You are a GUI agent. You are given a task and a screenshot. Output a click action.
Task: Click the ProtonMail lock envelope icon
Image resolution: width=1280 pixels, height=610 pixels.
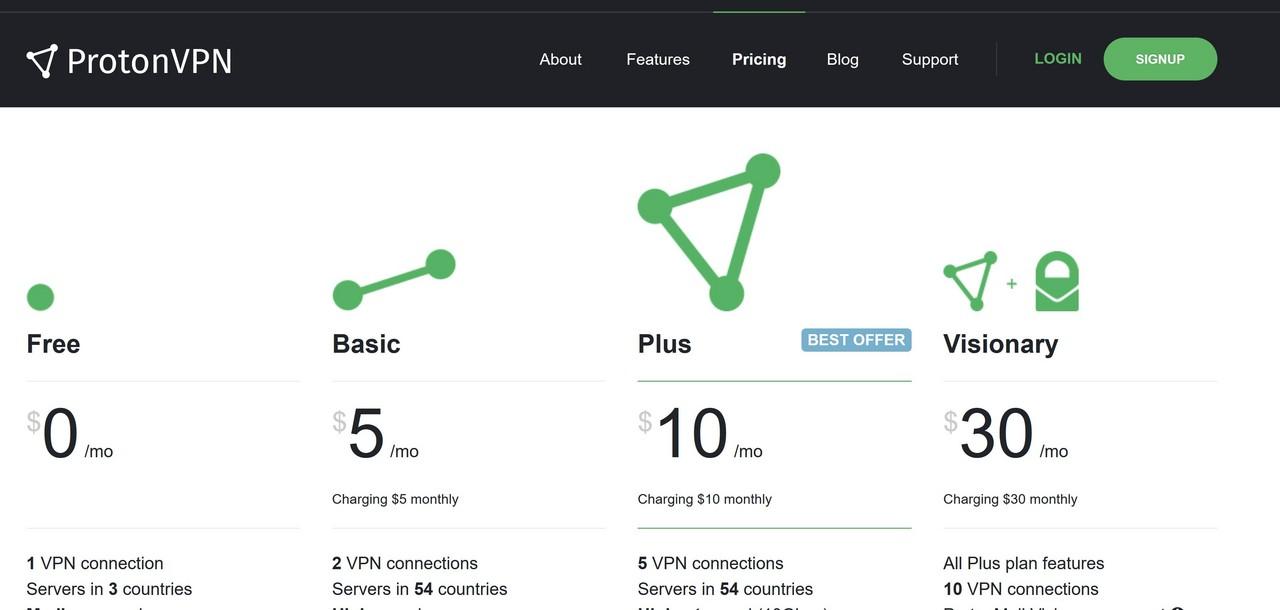tap(1056, 281)
